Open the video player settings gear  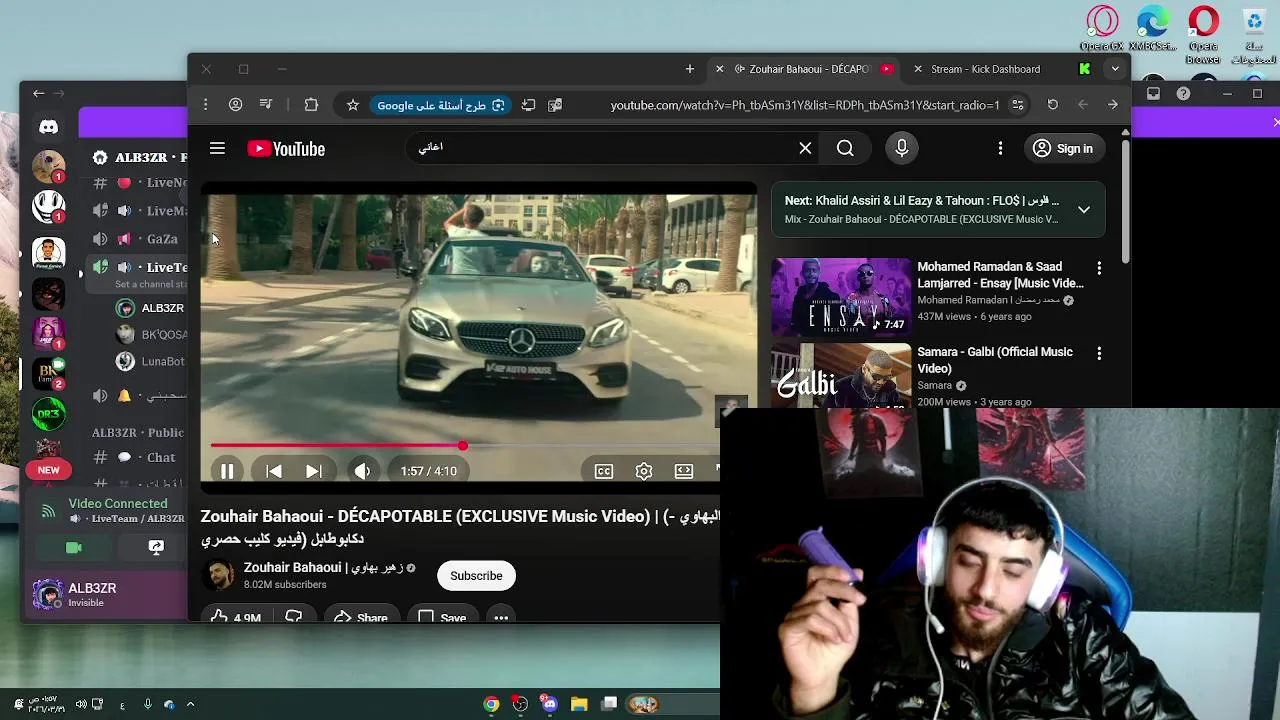[x=644, y=471]
